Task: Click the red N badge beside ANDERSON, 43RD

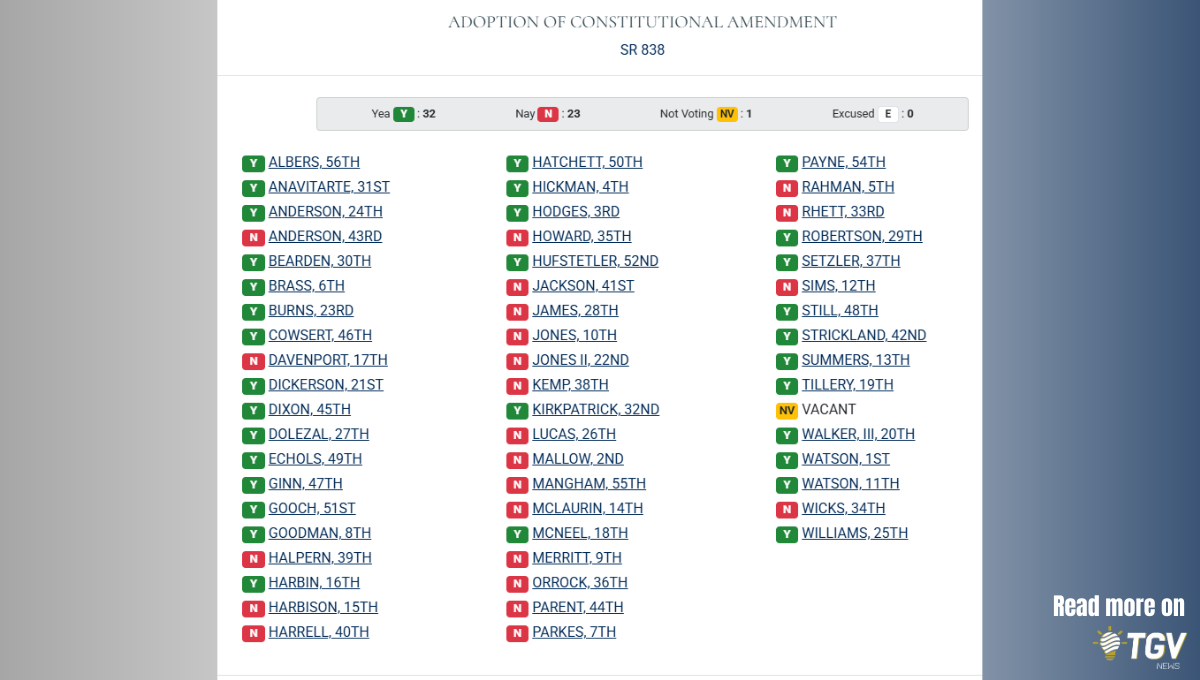Action: point(253,237)
